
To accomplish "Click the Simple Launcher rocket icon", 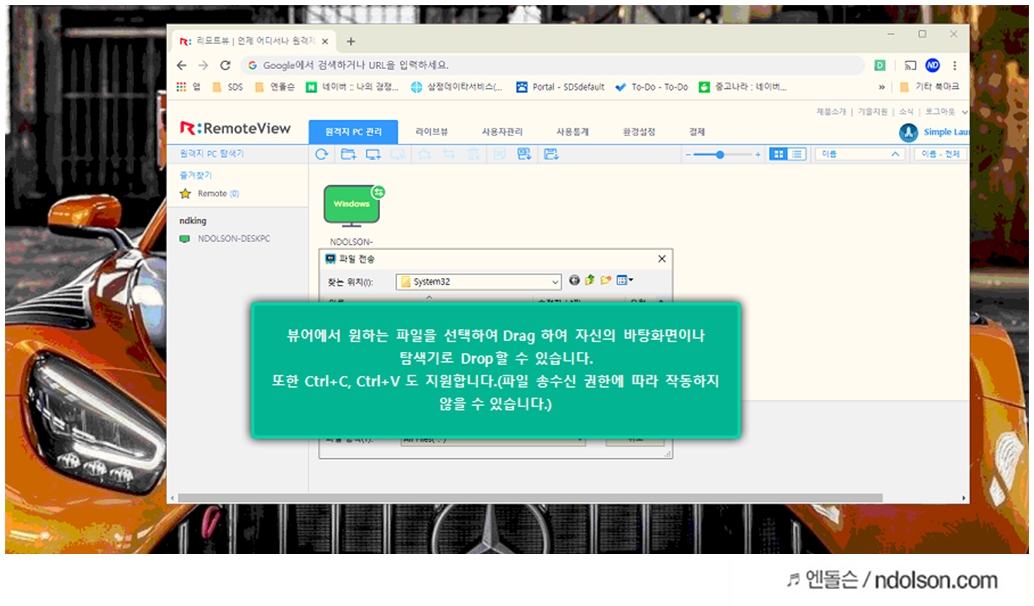I will (x=909, y=133).
